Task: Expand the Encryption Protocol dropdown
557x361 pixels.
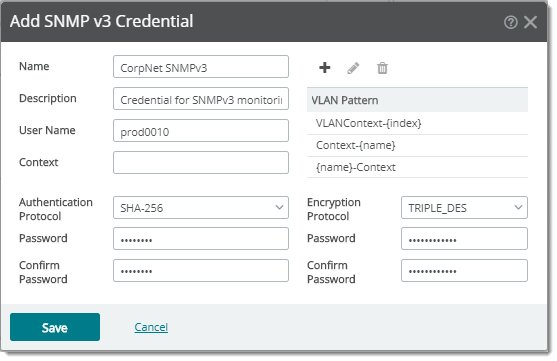Action: (464, 208)
